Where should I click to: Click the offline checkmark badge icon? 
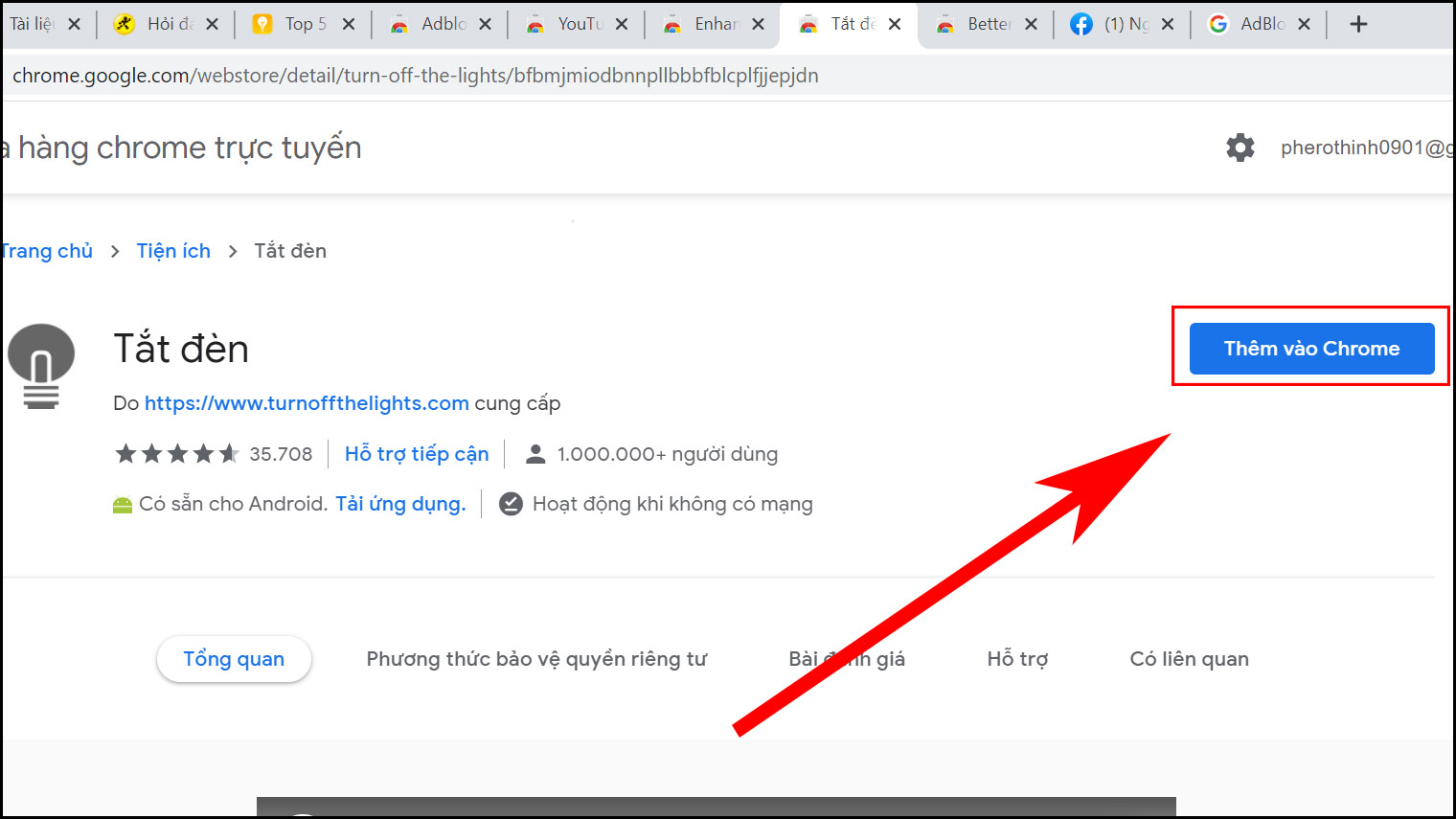(511, 503)
